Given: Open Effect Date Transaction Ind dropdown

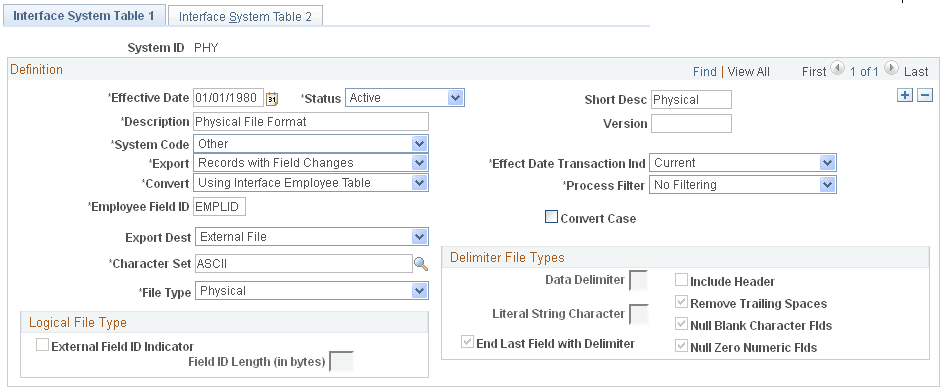Looking at the screenshot, I should (742, 163).
